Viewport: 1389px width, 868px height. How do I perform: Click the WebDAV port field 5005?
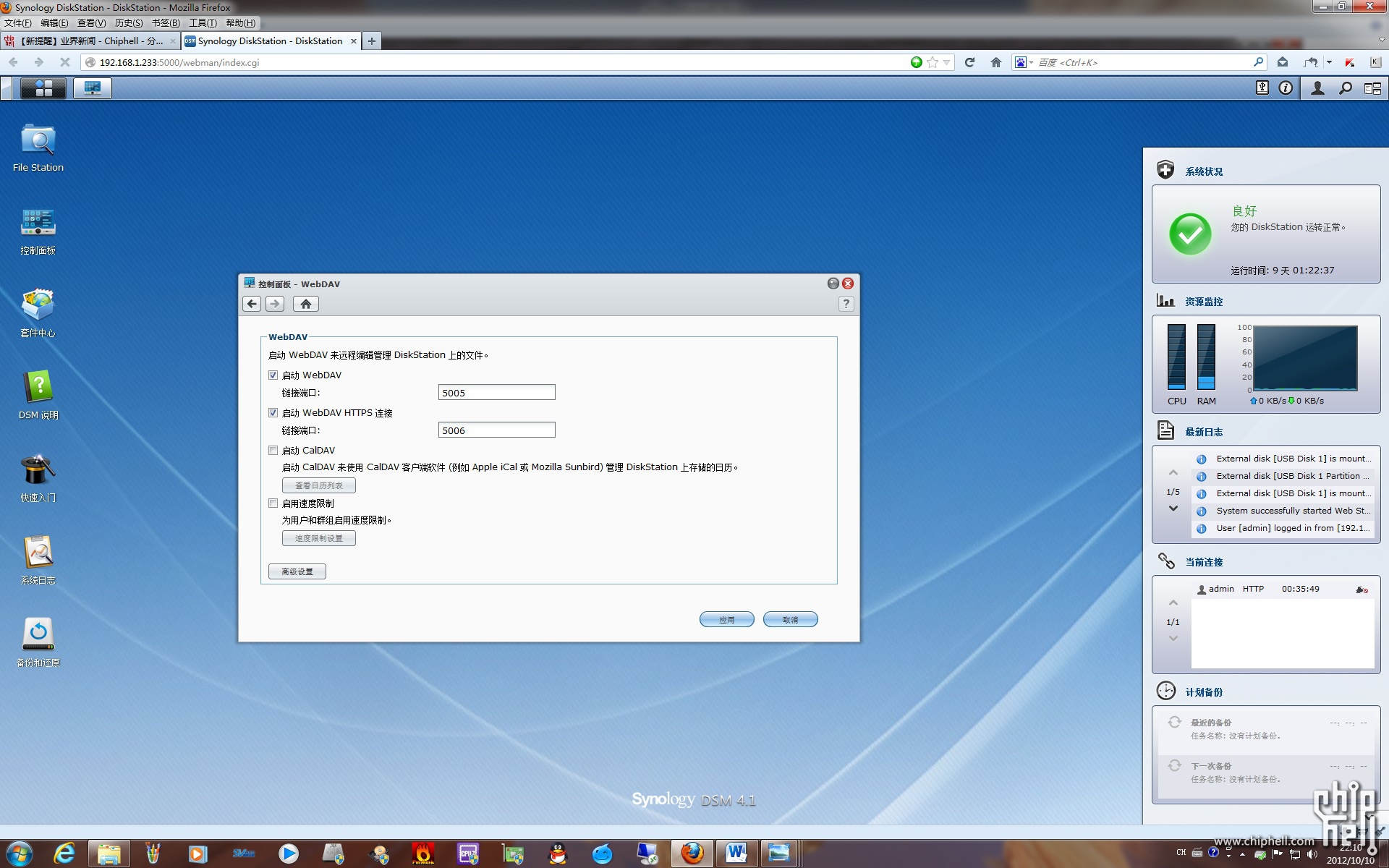pyautogui.click(x=497, y=392)
